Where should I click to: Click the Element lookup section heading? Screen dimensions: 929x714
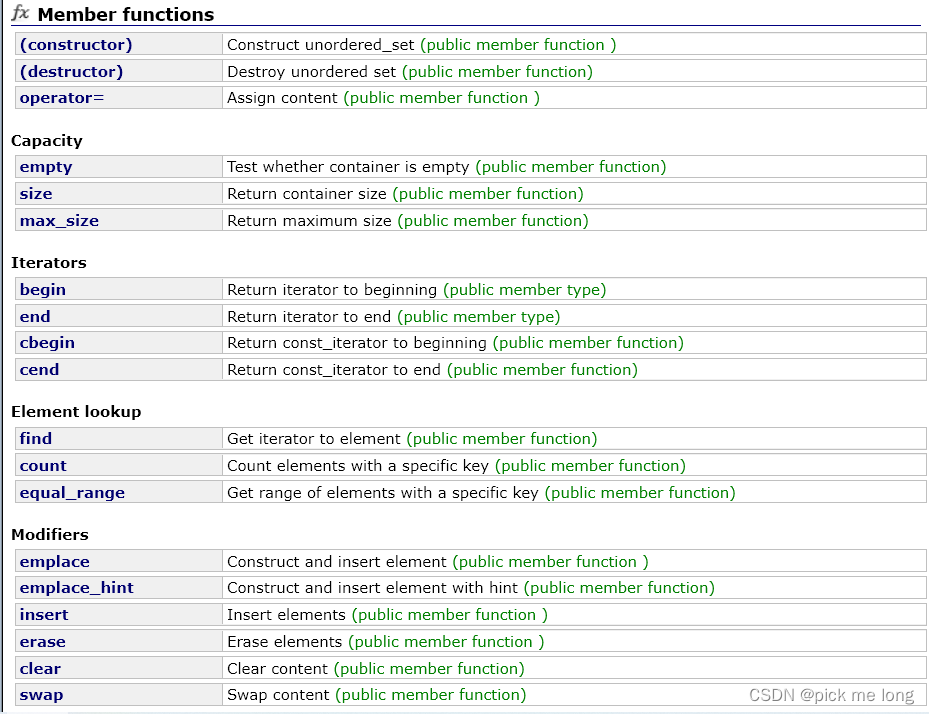click(x=76, y=412)
